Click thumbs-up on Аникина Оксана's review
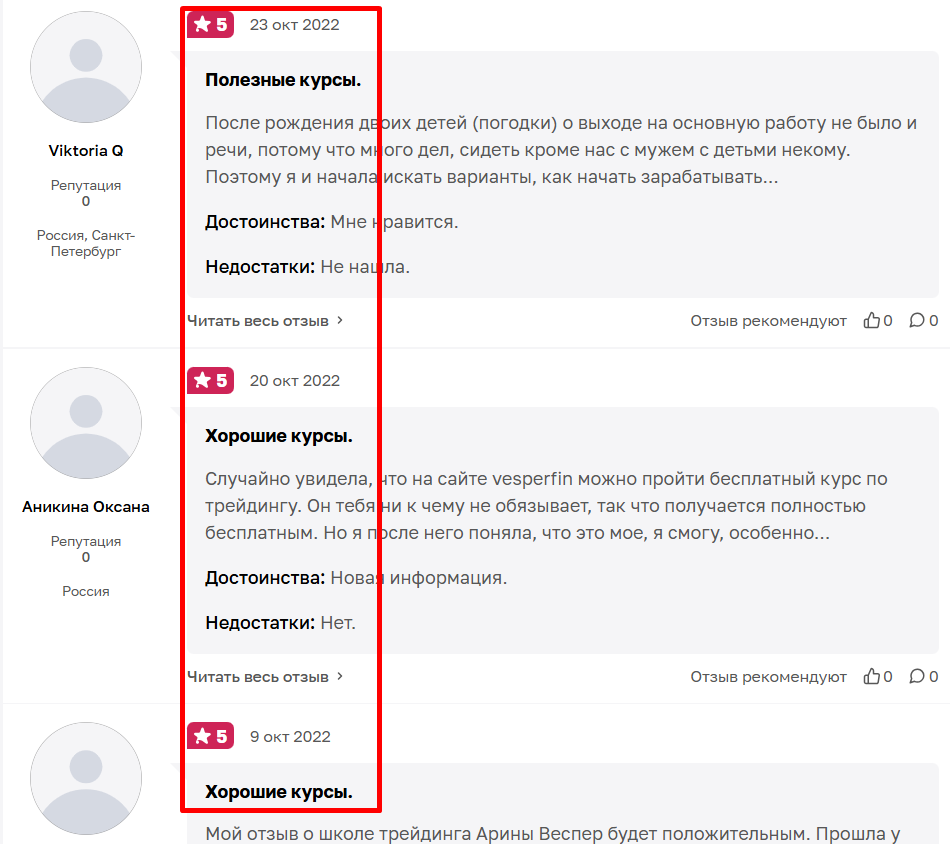Screen dimensions: 950x844 (x=871, y=676)
